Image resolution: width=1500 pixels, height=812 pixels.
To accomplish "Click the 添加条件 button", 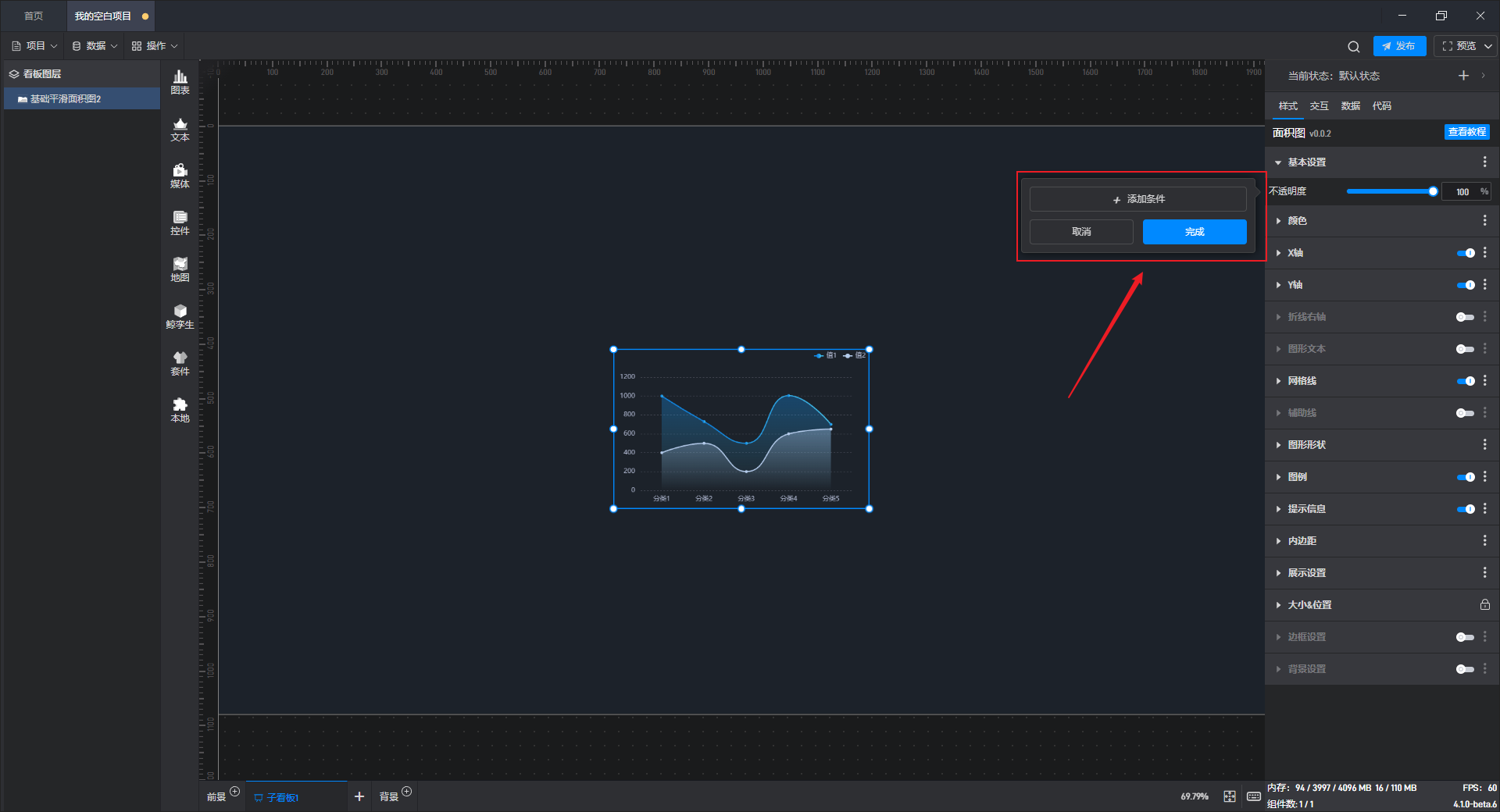I will (x=1138, y=199).
